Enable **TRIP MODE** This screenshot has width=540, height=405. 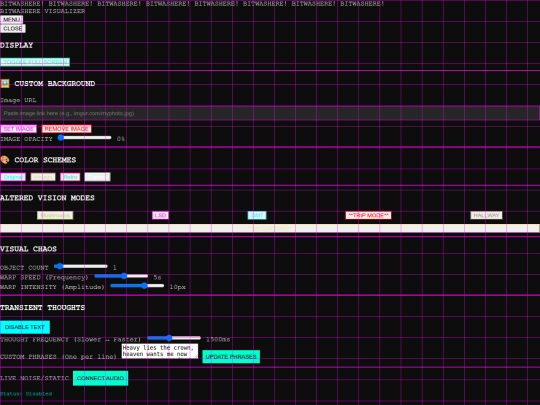[x=368, y=216]
